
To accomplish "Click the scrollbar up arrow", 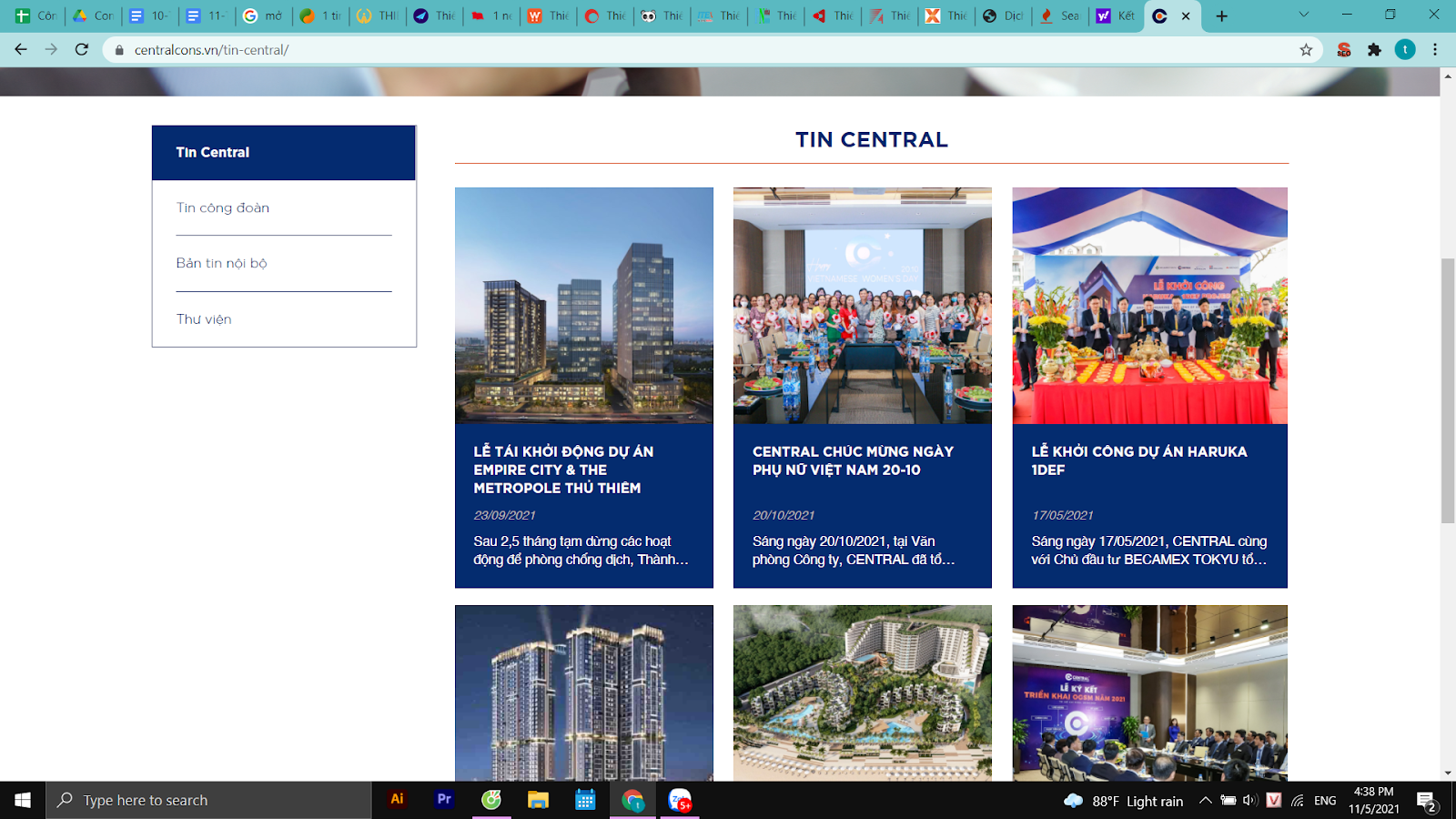I will [x=1448, y=76].
